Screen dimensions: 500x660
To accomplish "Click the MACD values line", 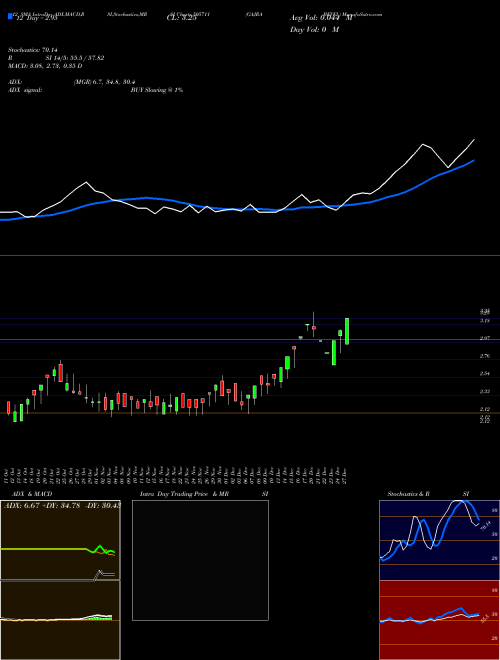I will (x=45, y=66).
